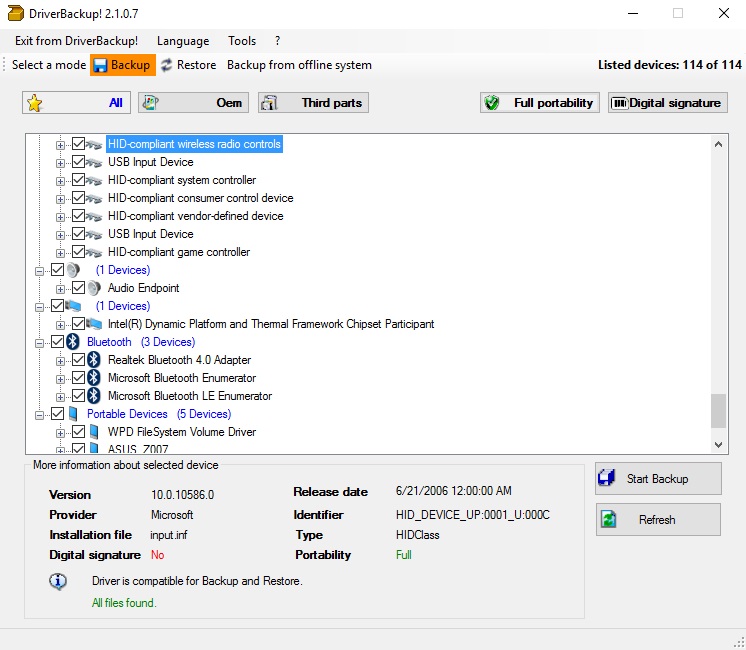
Task: Click the Oem filter icon
Action: (150, 102)
